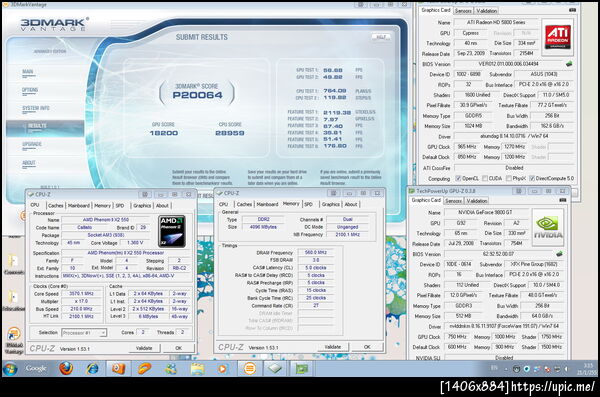600x397 pixels.
Task: Click the AMD Phenom II logo in CPU-Z
Action: click(172, 231)
